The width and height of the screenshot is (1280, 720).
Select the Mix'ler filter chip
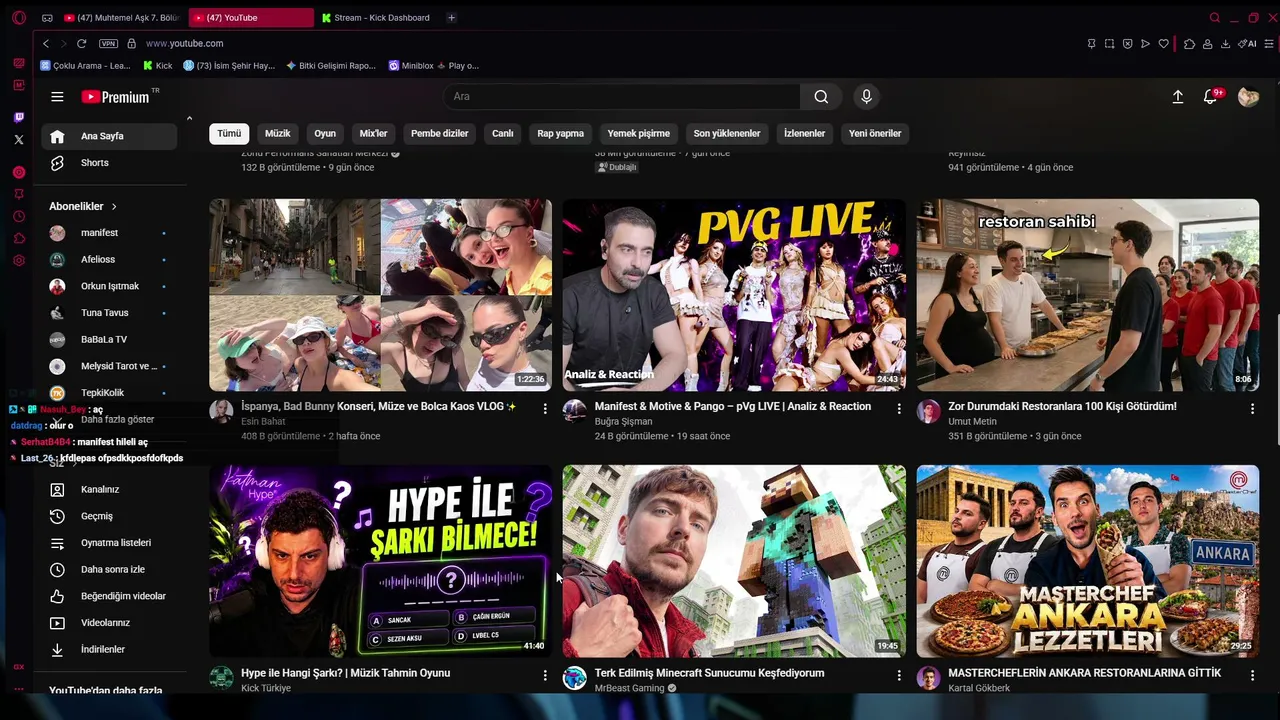pos(373,133)
